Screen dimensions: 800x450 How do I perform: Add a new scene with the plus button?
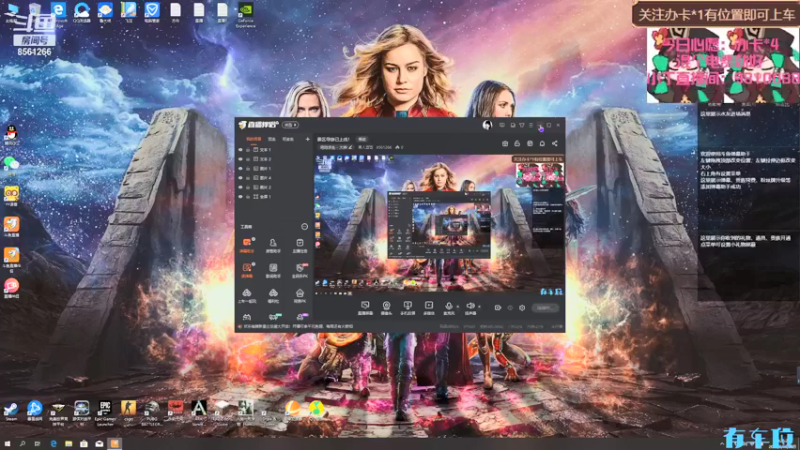coord(308,139)
